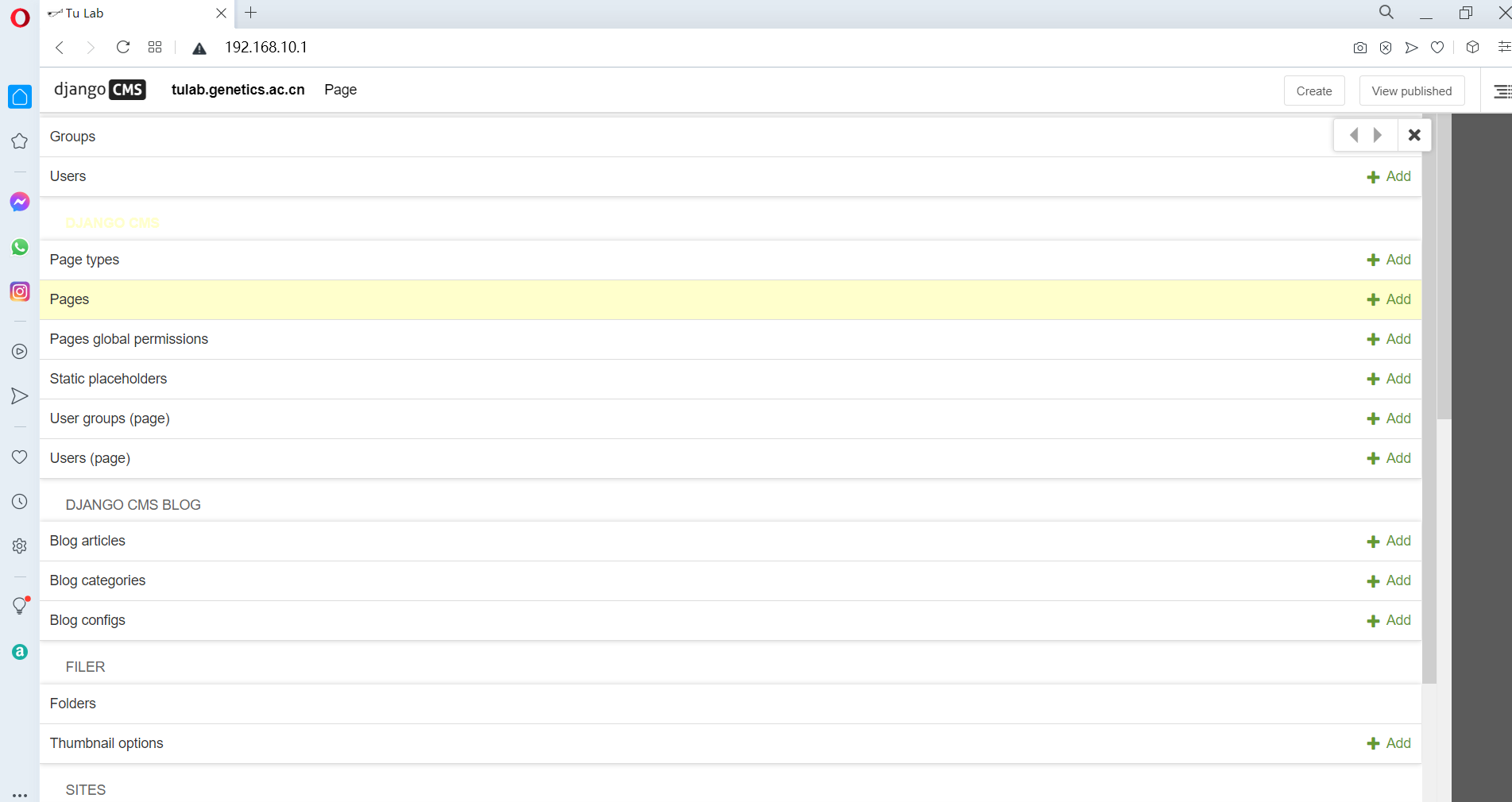Close the Groups admin overlay
Viewport: 1512px width, 802px height.
(1414, 135)
